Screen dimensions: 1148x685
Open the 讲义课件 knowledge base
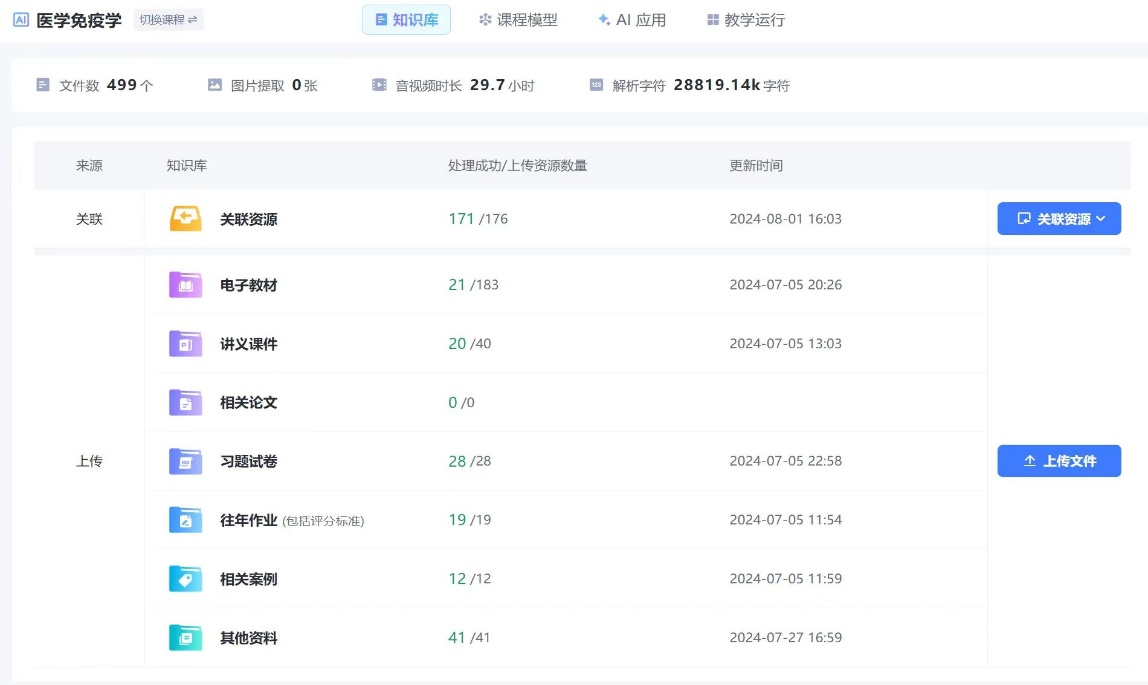tap(249, 343)
